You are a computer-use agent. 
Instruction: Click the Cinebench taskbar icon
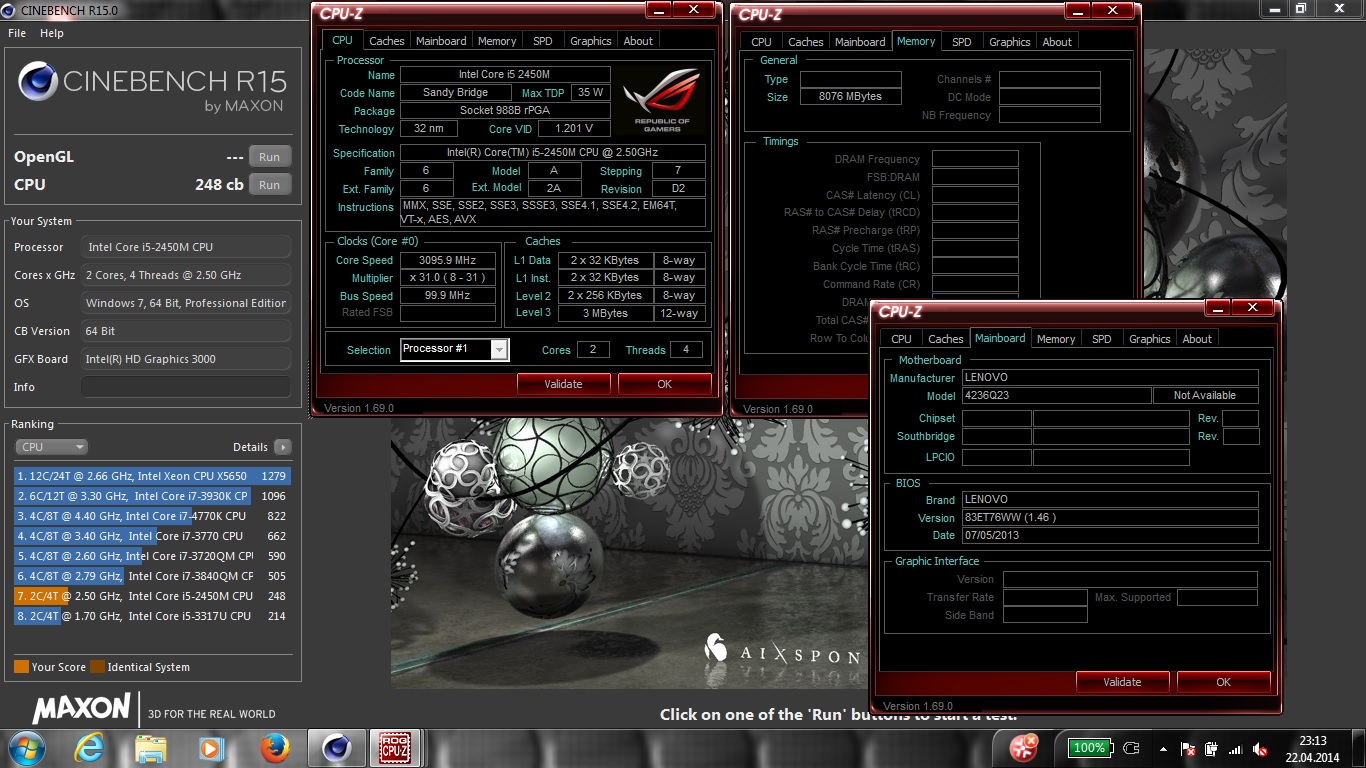click(x=336, y=748)
